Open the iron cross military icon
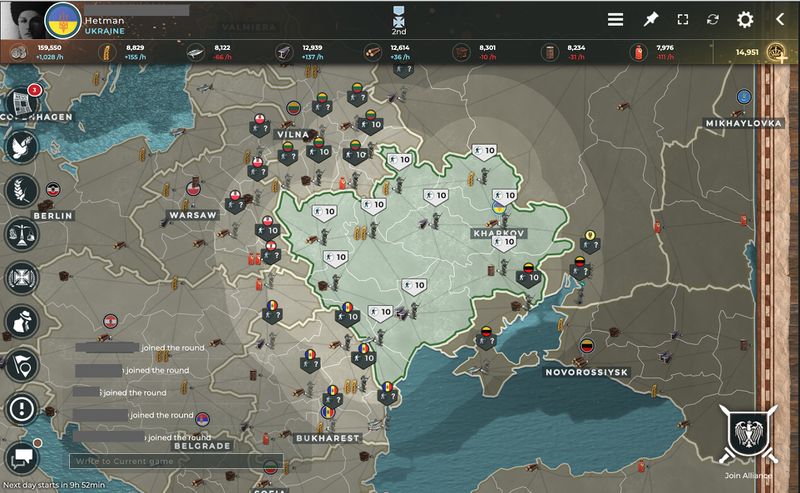 (x=22, y=278)
